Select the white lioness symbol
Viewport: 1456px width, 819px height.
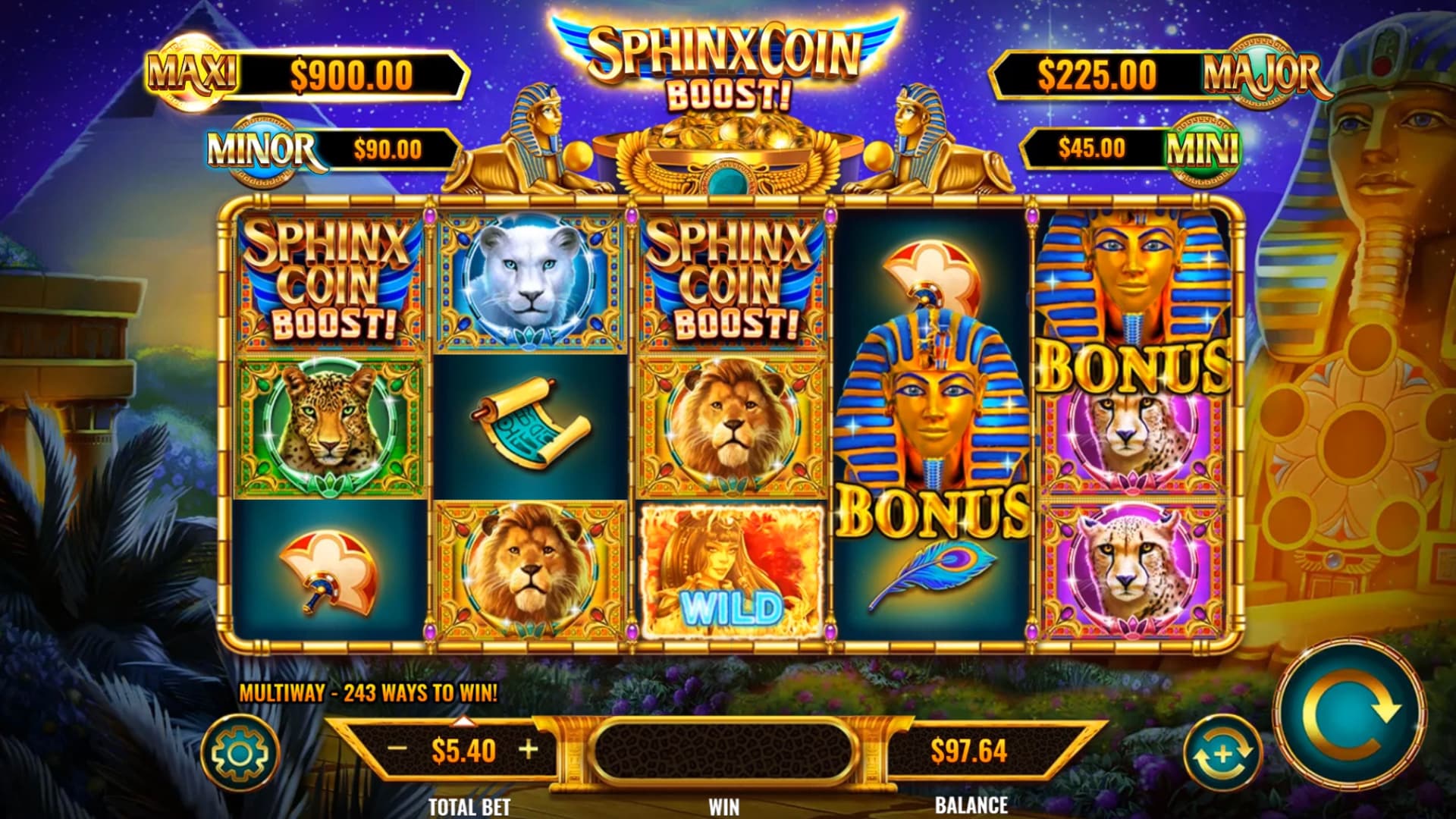click(x=529, y=282)
